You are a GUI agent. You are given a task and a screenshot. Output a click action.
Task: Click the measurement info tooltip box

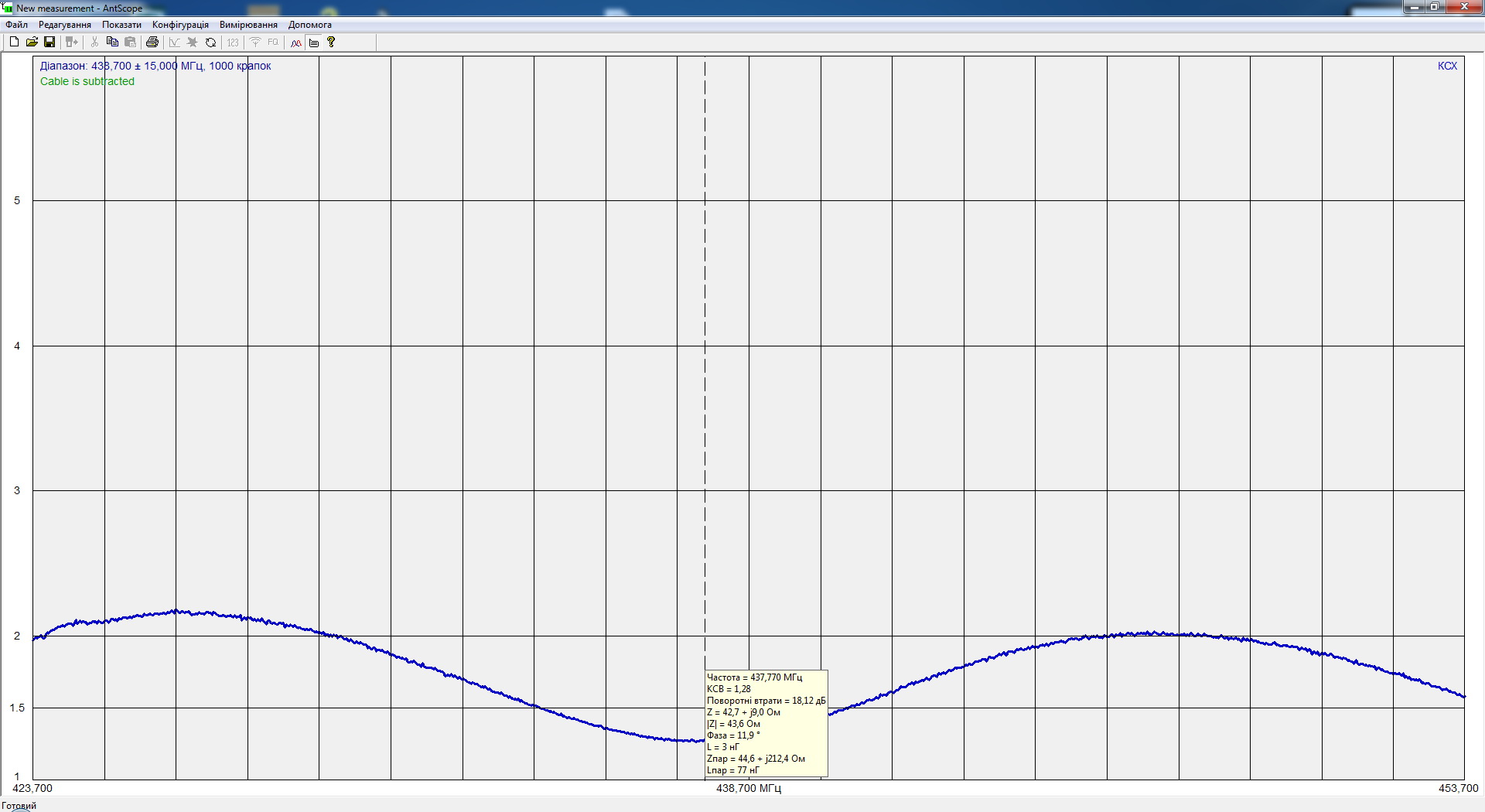pyautogui.click(x=766, y=723)
